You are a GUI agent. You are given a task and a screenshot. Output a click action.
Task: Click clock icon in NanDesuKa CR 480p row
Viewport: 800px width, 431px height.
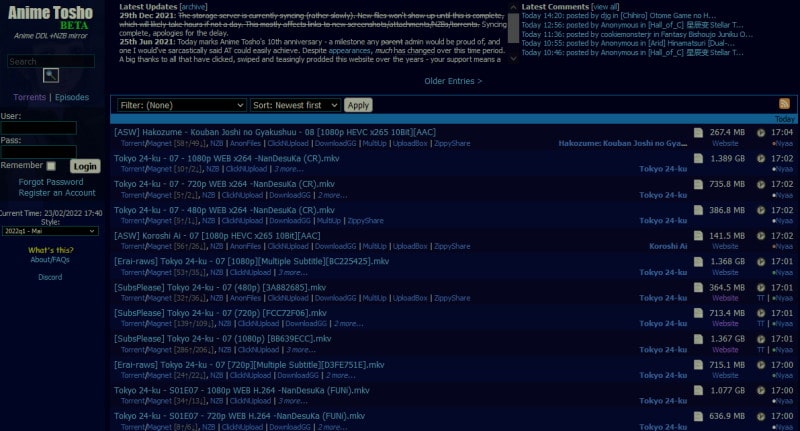[x=761, y=210]
